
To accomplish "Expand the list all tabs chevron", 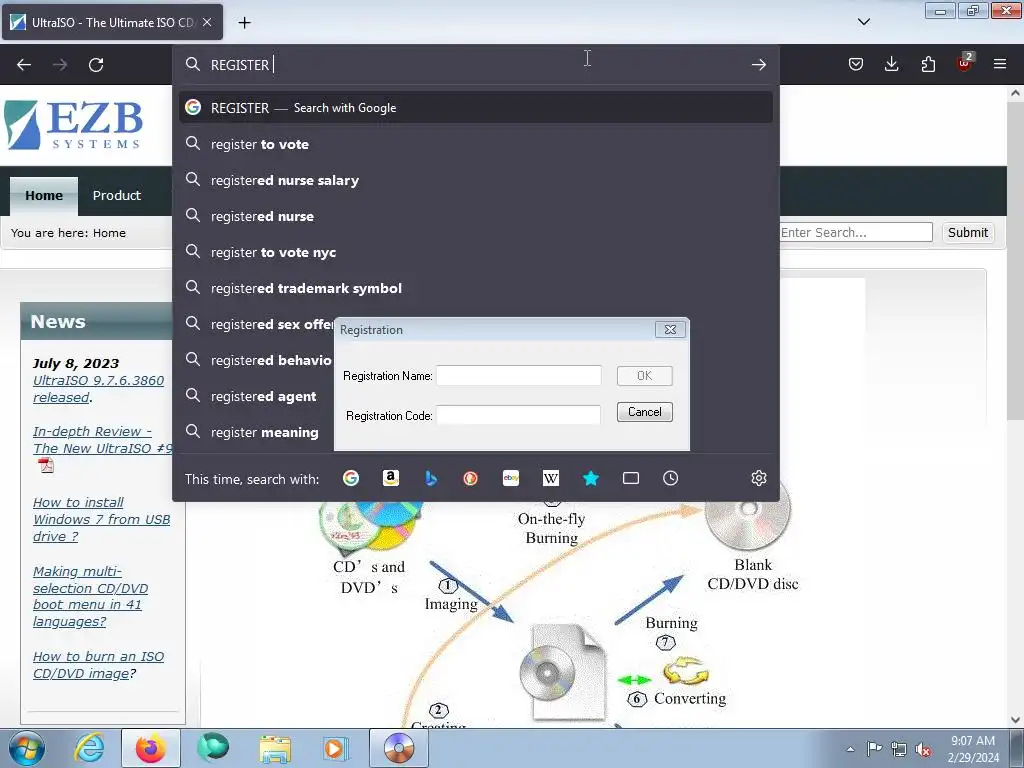I will 864,22.
